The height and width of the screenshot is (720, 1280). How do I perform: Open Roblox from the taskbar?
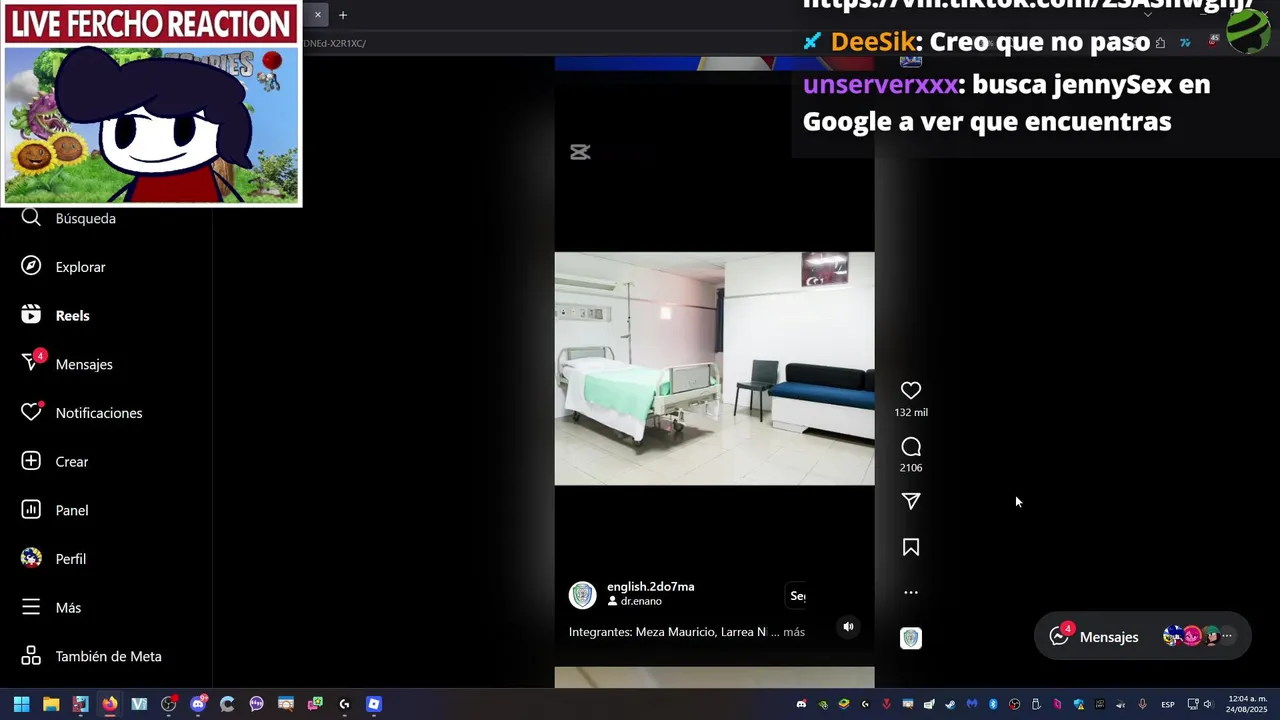coord(374,704)
